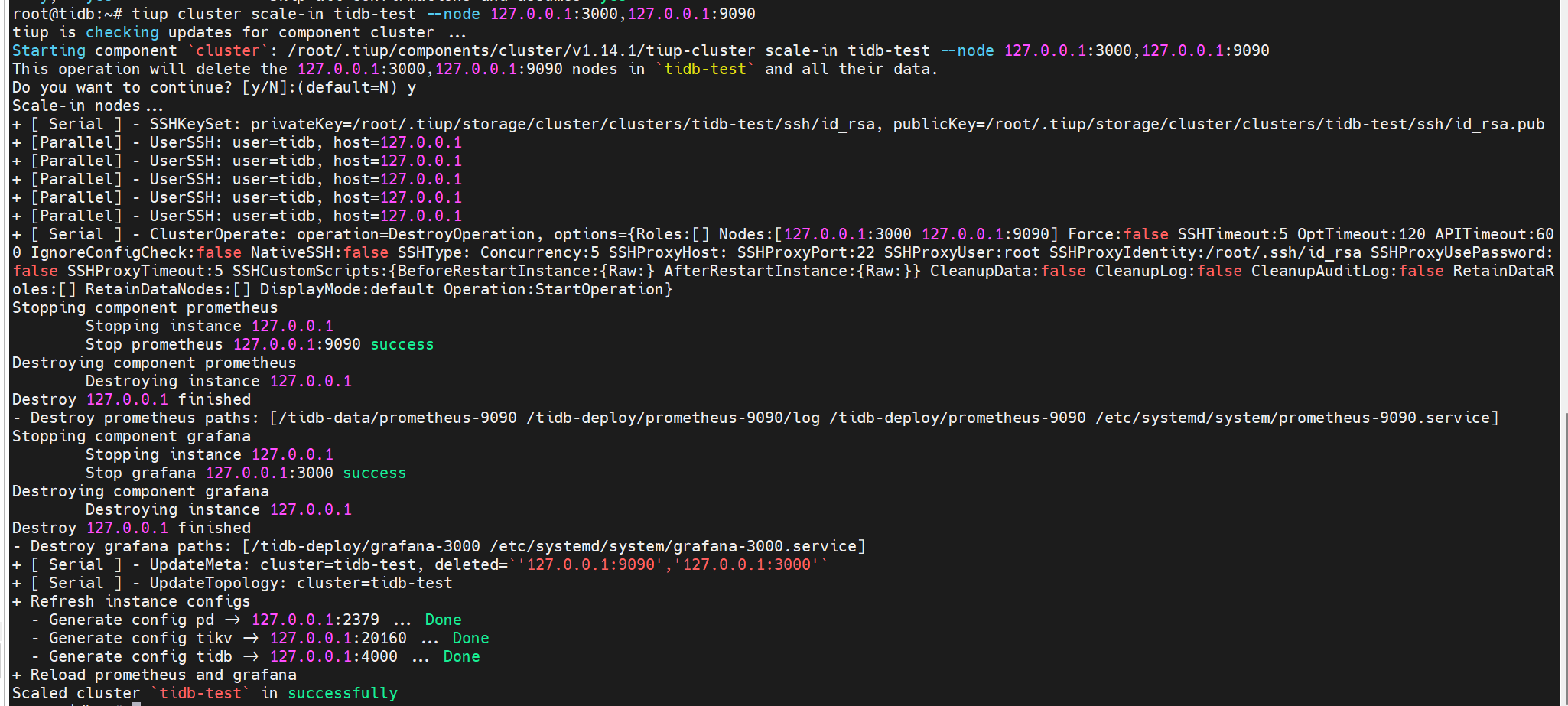
Task: Click the "Operation:StartOperation}" text
Action: [x=558, y=289]
